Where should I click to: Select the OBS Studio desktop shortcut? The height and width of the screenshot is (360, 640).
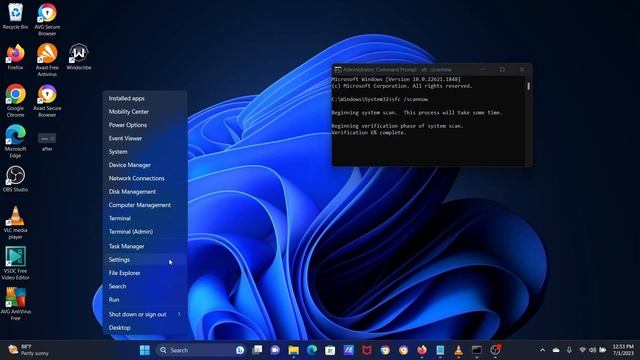point(16,179)
